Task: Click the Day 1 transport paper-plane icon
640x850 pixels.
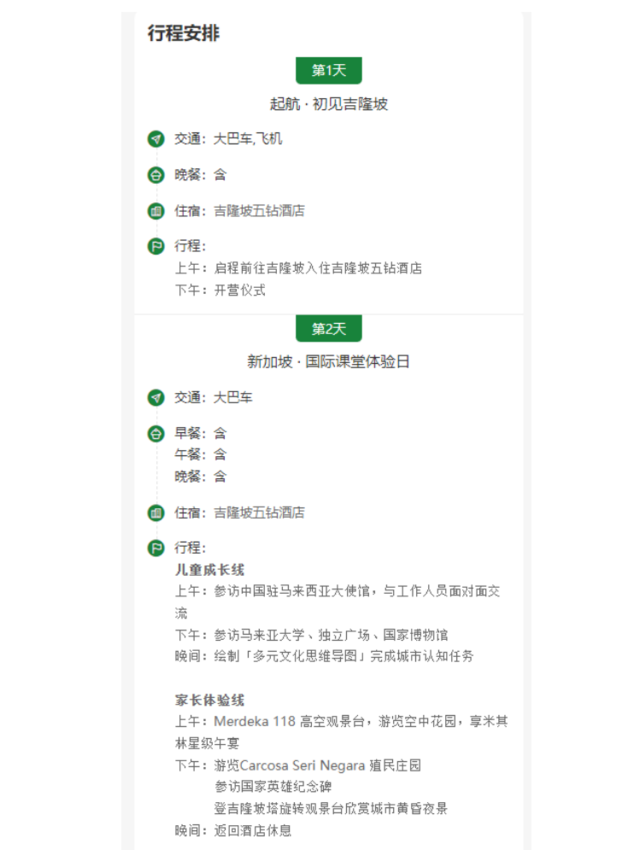Action: [x=156, y=139]
